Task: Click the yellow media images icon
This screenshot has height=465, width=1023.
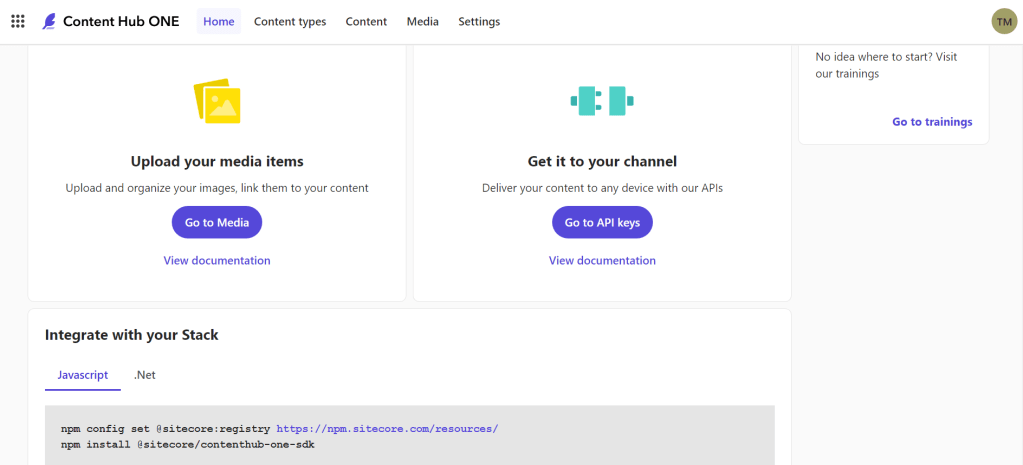Action: coord(217,101)
